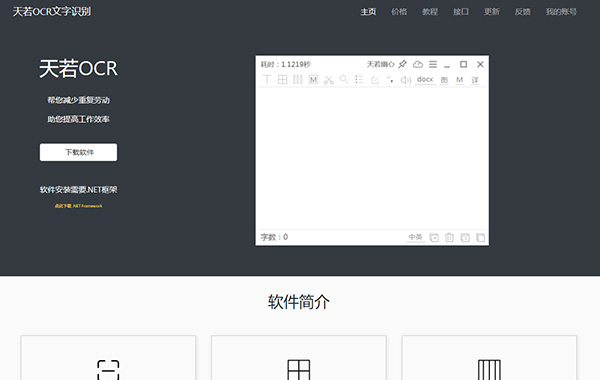Click the 译 translate toolbar button
Screen dimensions: 600x380
click(475, 80)
